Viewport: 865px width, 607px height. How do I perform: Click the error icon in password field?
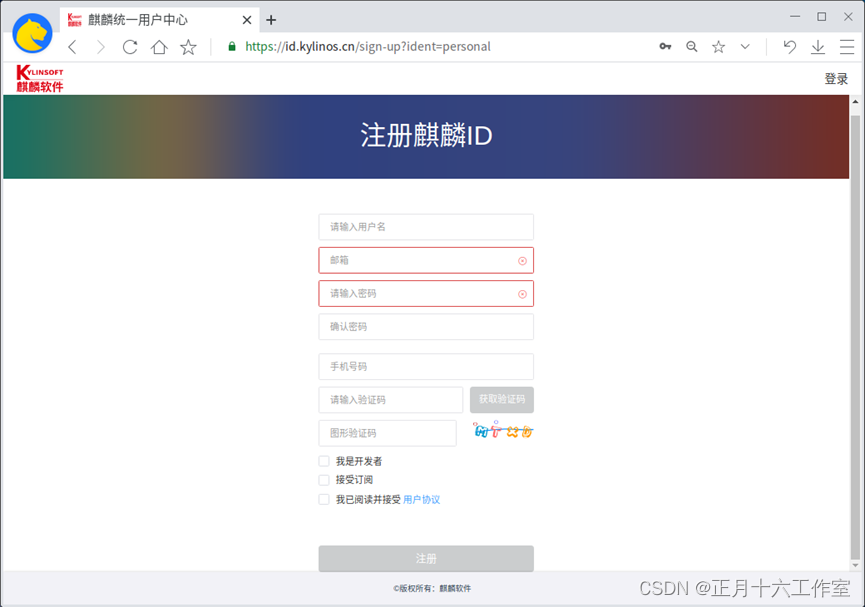522,294
